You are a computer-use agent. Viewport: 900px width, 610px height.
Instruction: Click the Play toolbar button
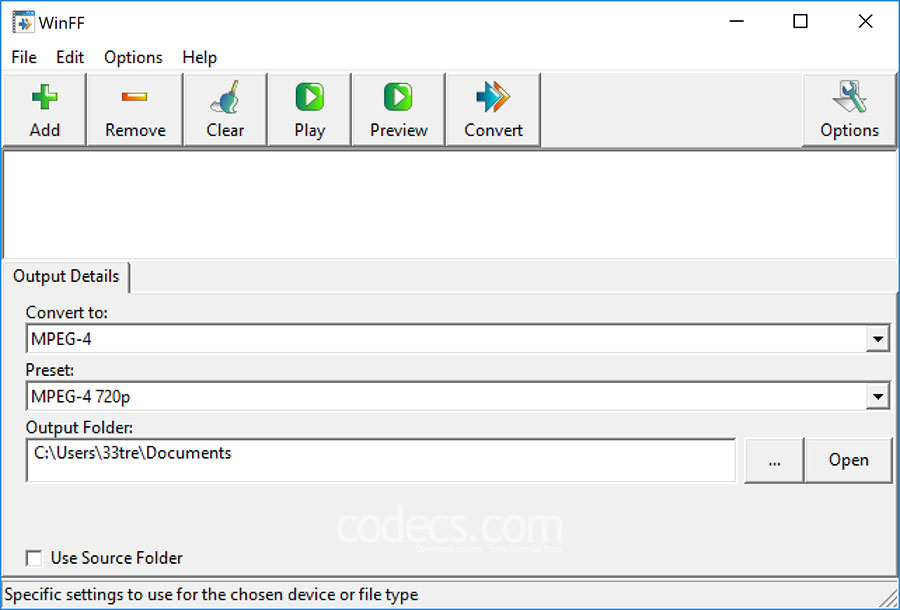[x=309, y=110]
